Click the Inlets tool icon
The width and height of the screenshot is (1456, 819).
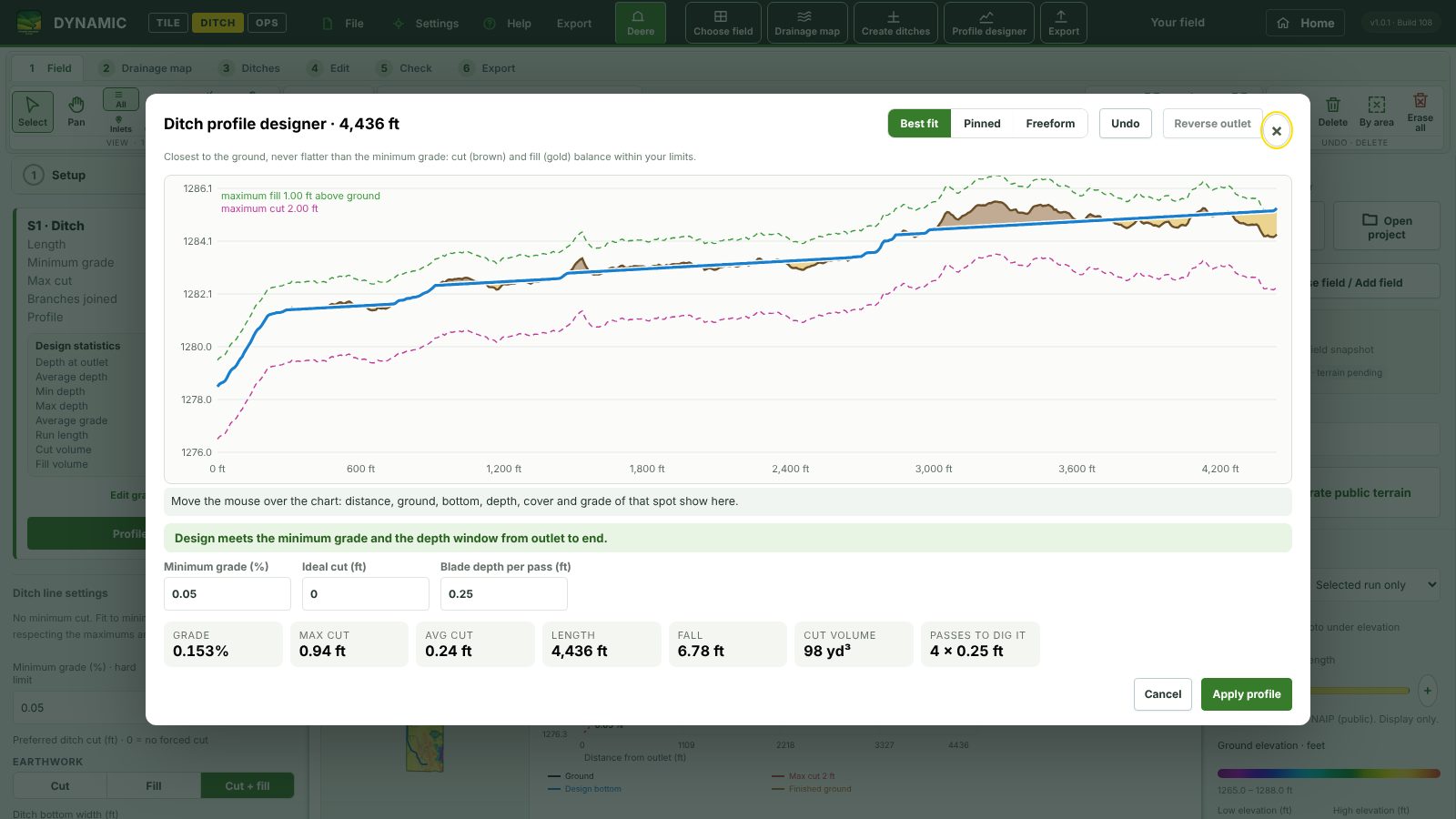point(120,125)
